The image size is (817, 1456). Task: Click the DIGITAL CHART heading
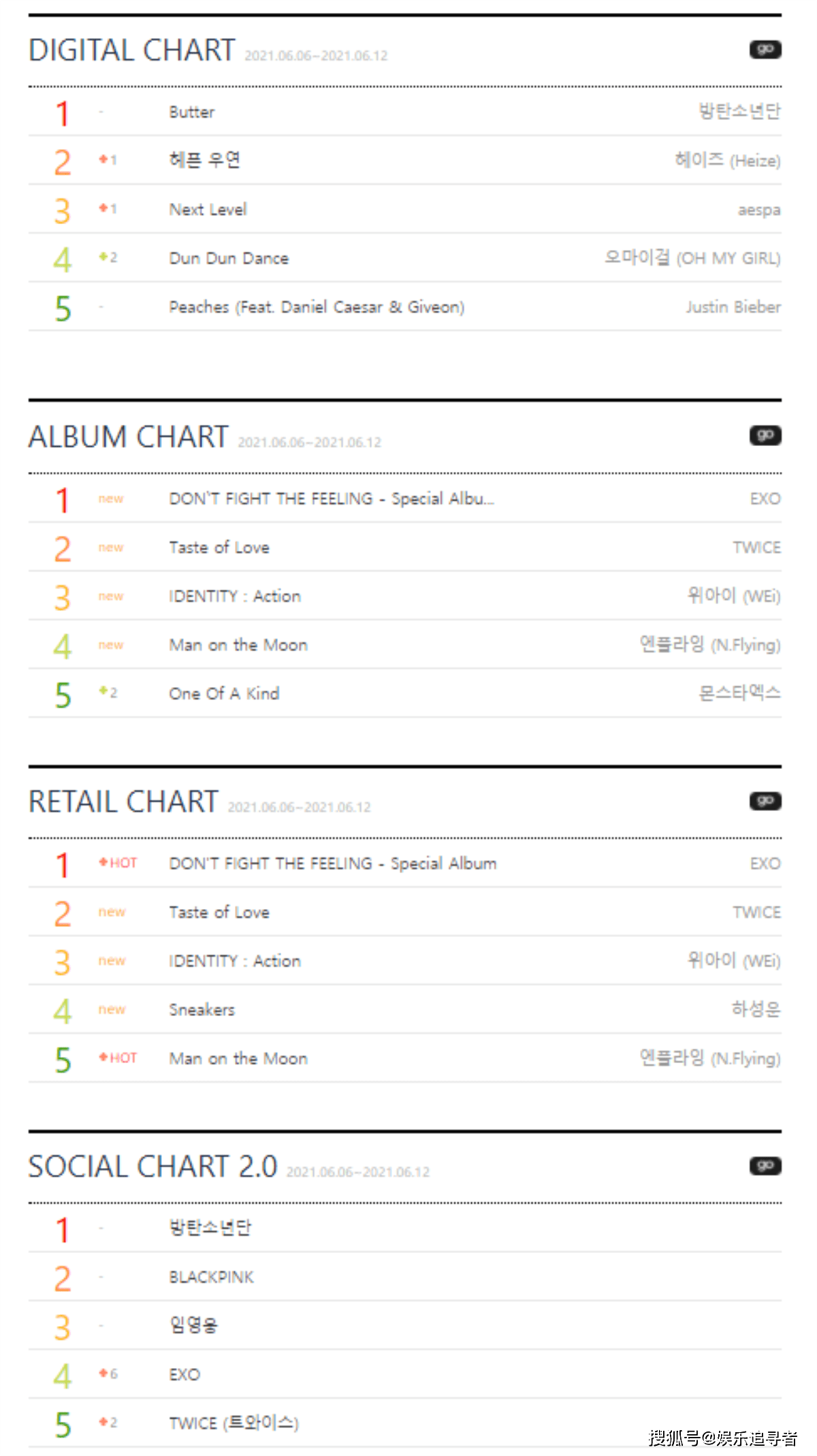[131, 50]
